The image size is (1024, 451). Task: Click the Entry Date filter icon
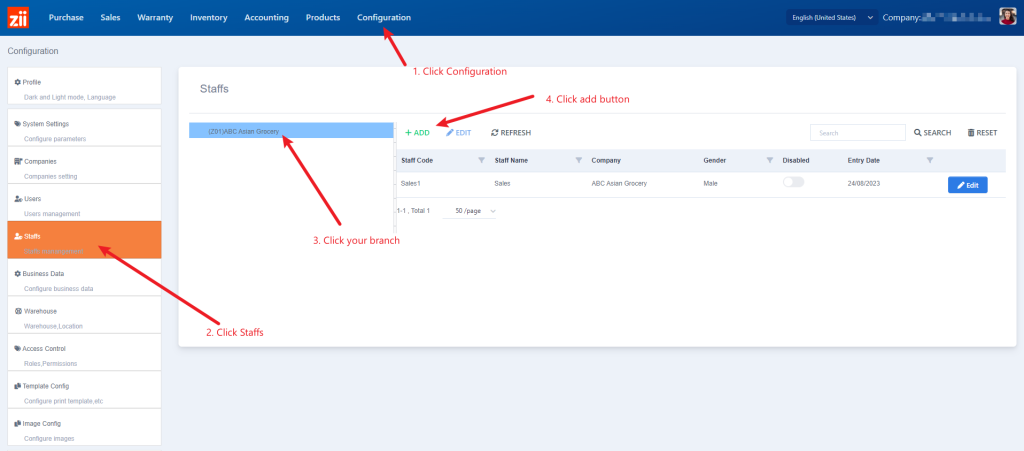click(930, 160)
